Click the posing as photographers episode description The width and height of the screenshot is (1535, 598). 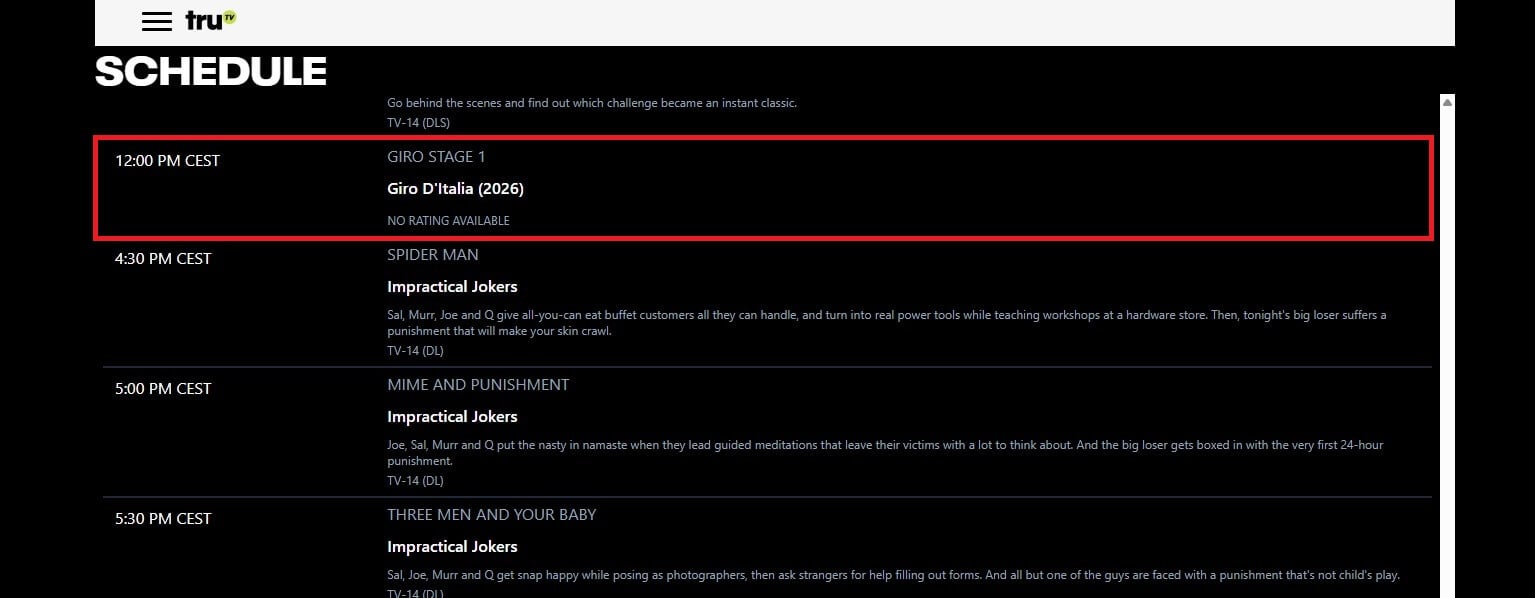coord(893,575)
